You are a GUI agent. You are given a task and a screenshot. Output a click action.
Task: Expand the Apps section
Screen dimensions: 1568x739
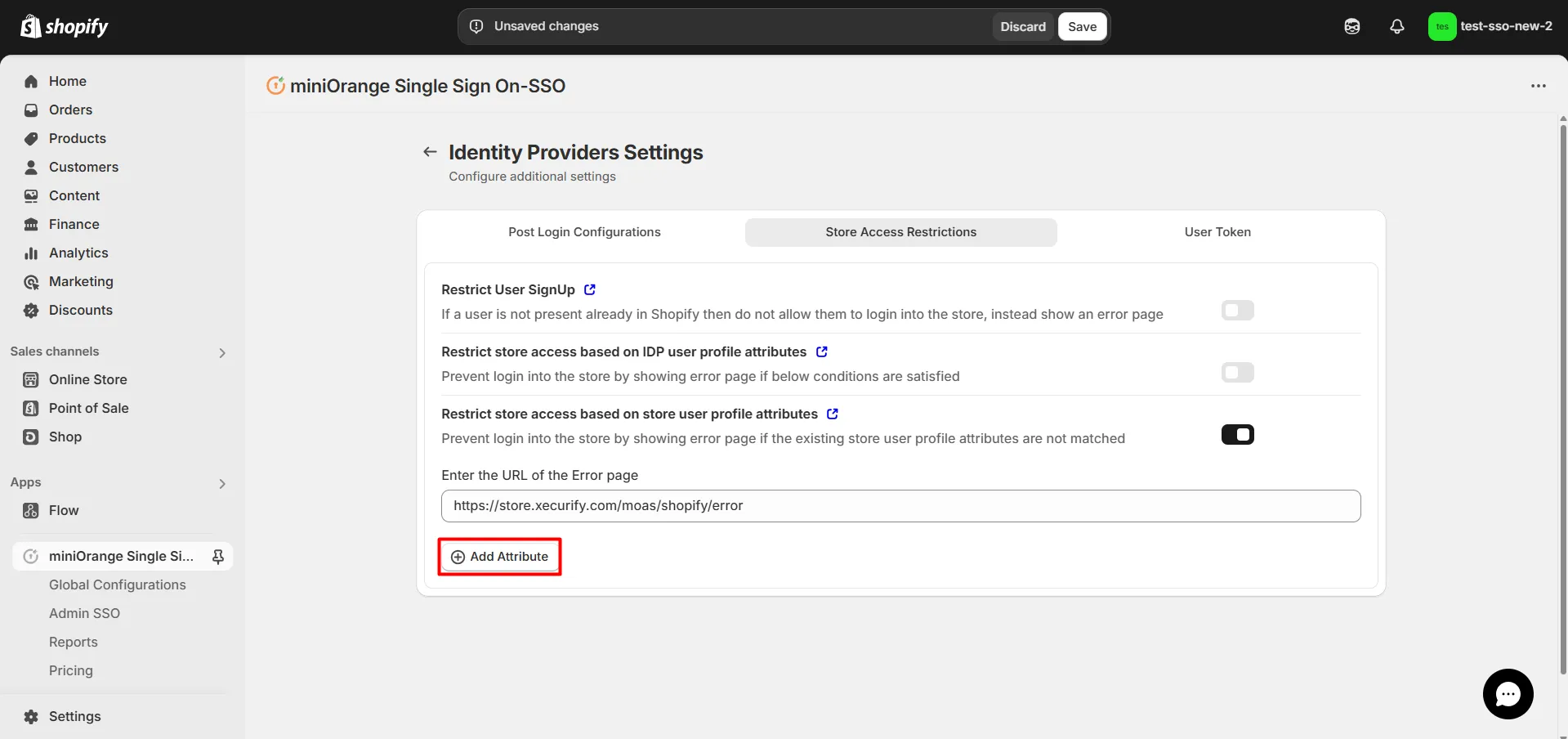[222, 483]
